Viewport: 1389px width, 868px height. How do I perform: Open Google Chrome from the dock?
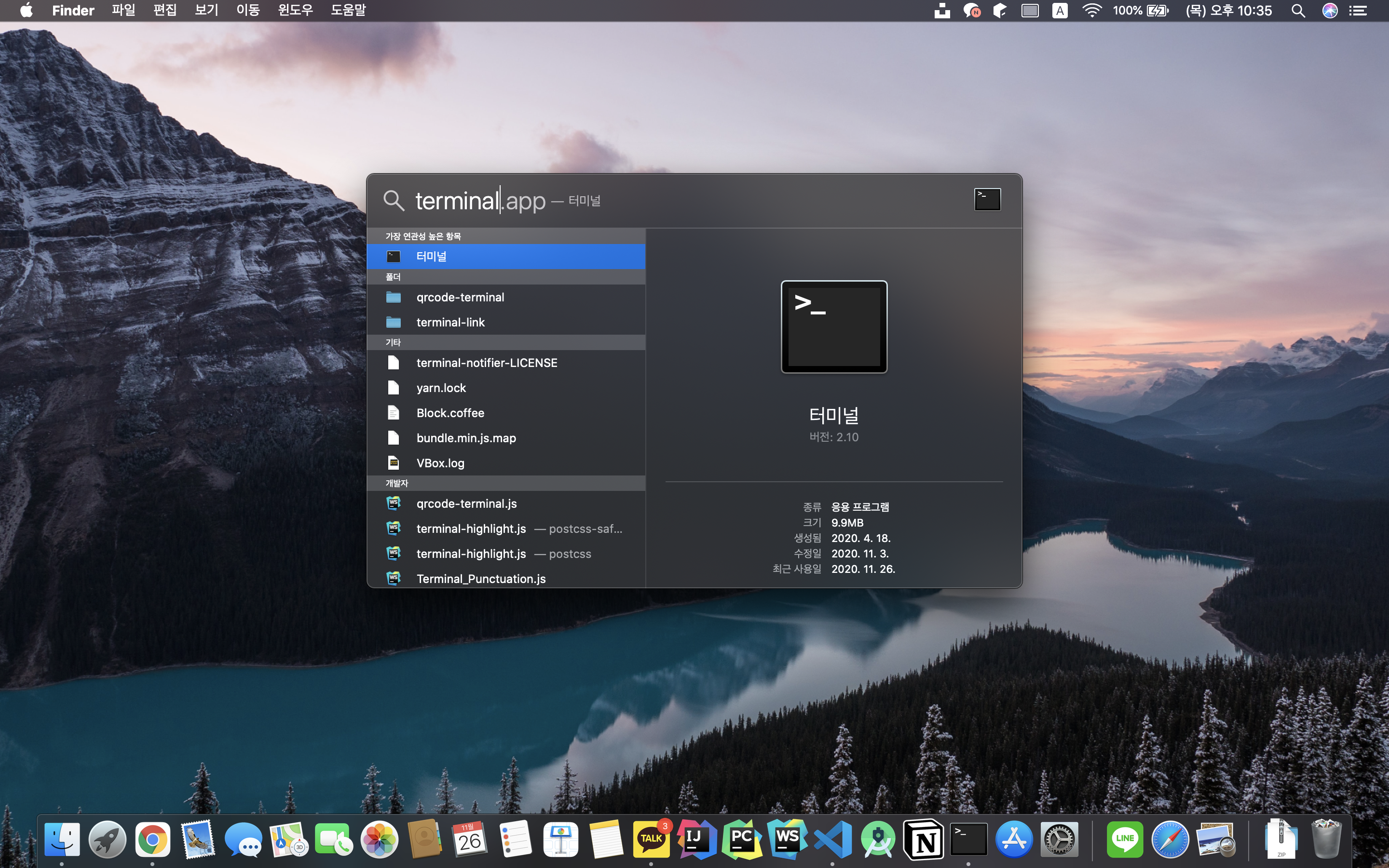point(152,839)
